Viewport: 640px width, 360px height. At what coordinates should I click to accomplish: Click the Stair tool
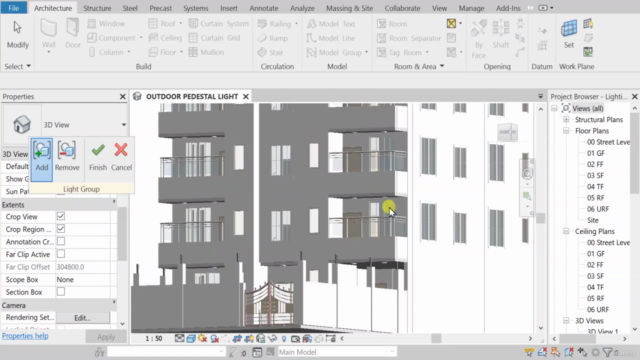pyautogui.click(x=270, y=52)
